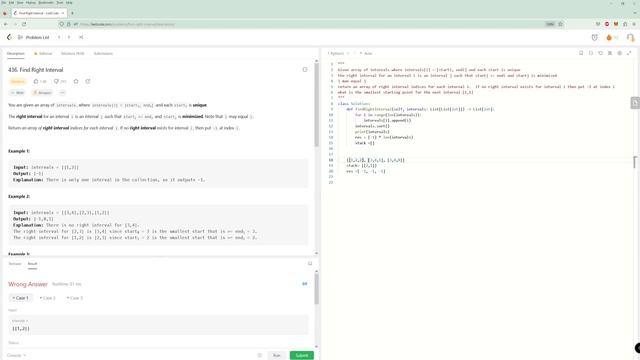The image size is (640, 360).
Task: Click the browser back arrow
Action: click(6, 24)
